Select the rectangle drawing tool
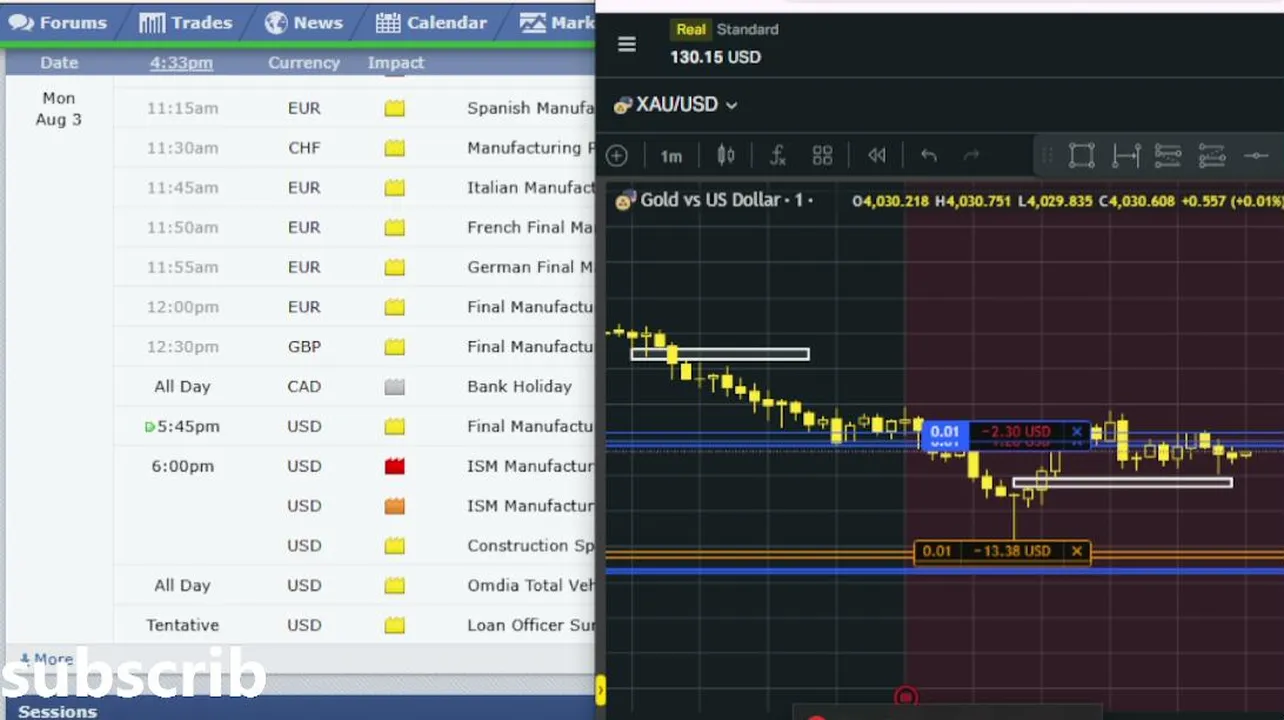The image size is (1284, 720). [x=1081, y=155]
